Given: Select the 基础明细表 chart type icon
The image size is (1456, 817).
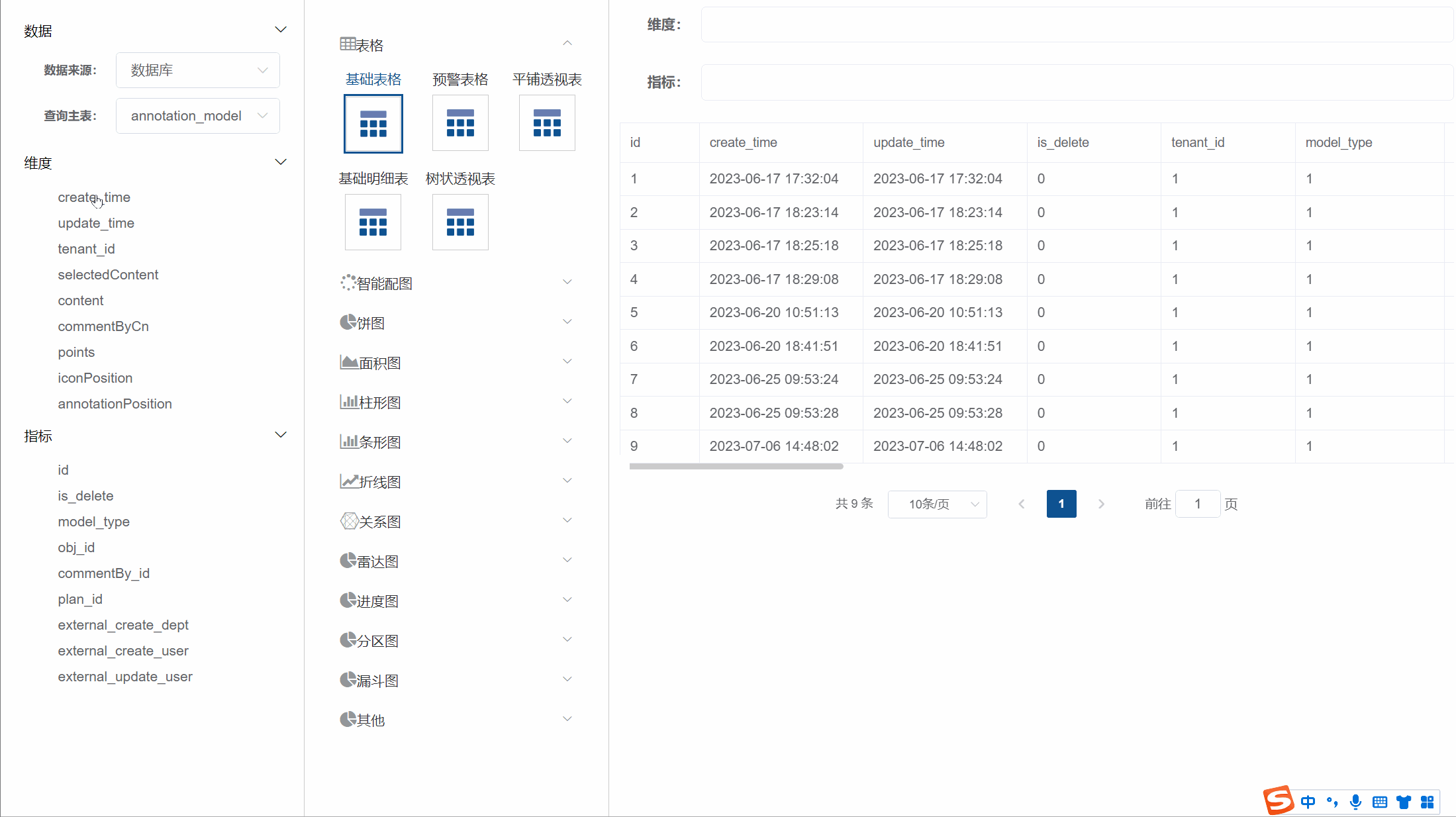Looking at the screenshot, I should [x=373, y=222].
